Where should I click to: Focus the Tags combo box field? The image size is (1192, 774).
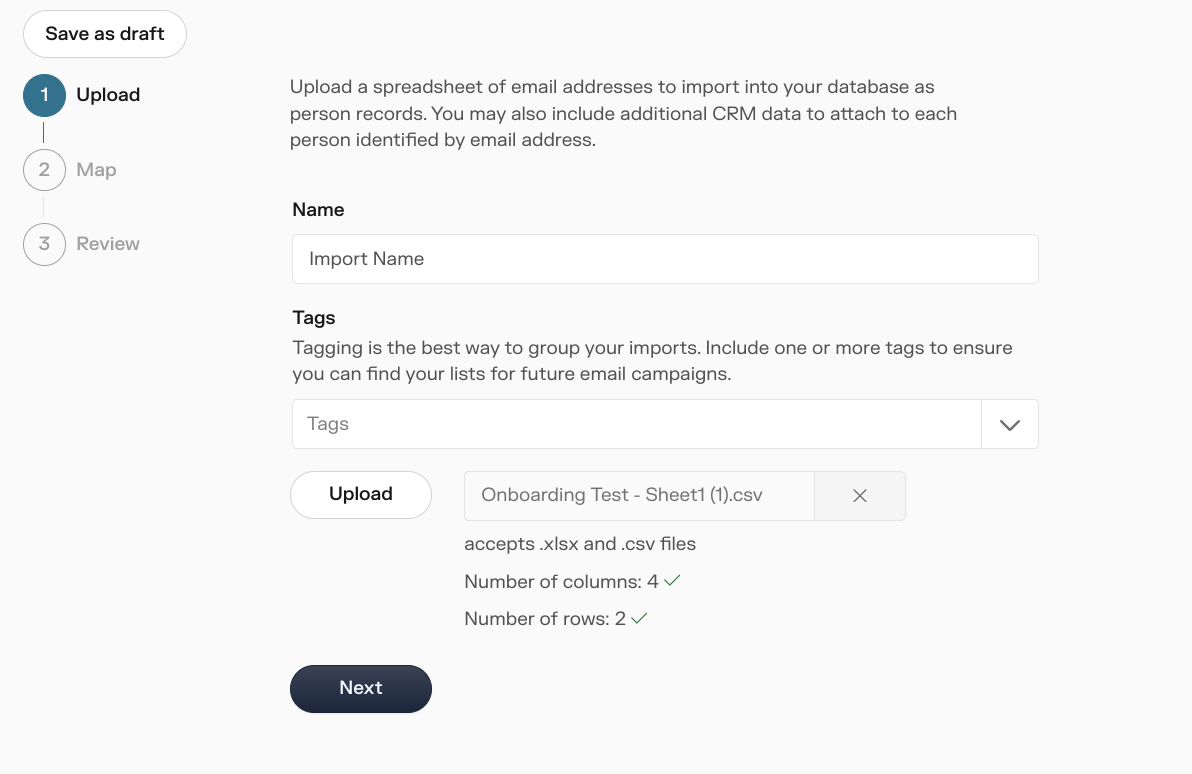coord(637,424)
